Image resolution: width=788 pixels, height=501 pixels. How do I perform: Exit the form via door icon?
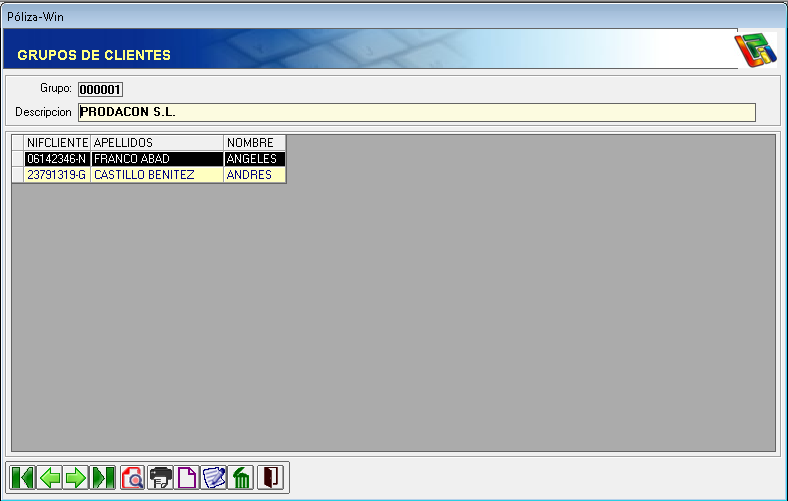271,477
